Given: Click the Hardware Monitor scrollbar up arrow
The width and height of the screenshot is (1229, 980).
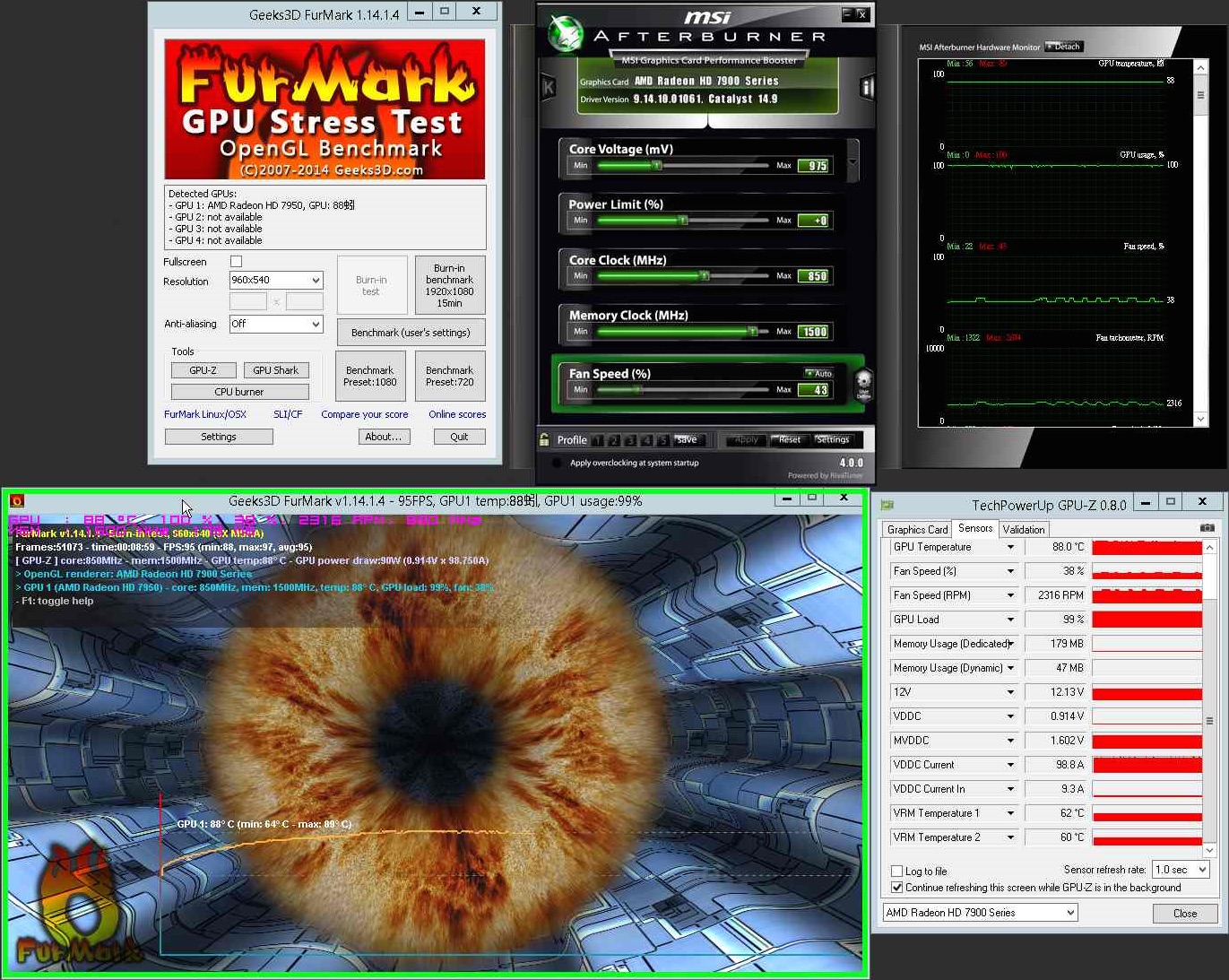Looking at the screenshot, I should (1200, 68).
